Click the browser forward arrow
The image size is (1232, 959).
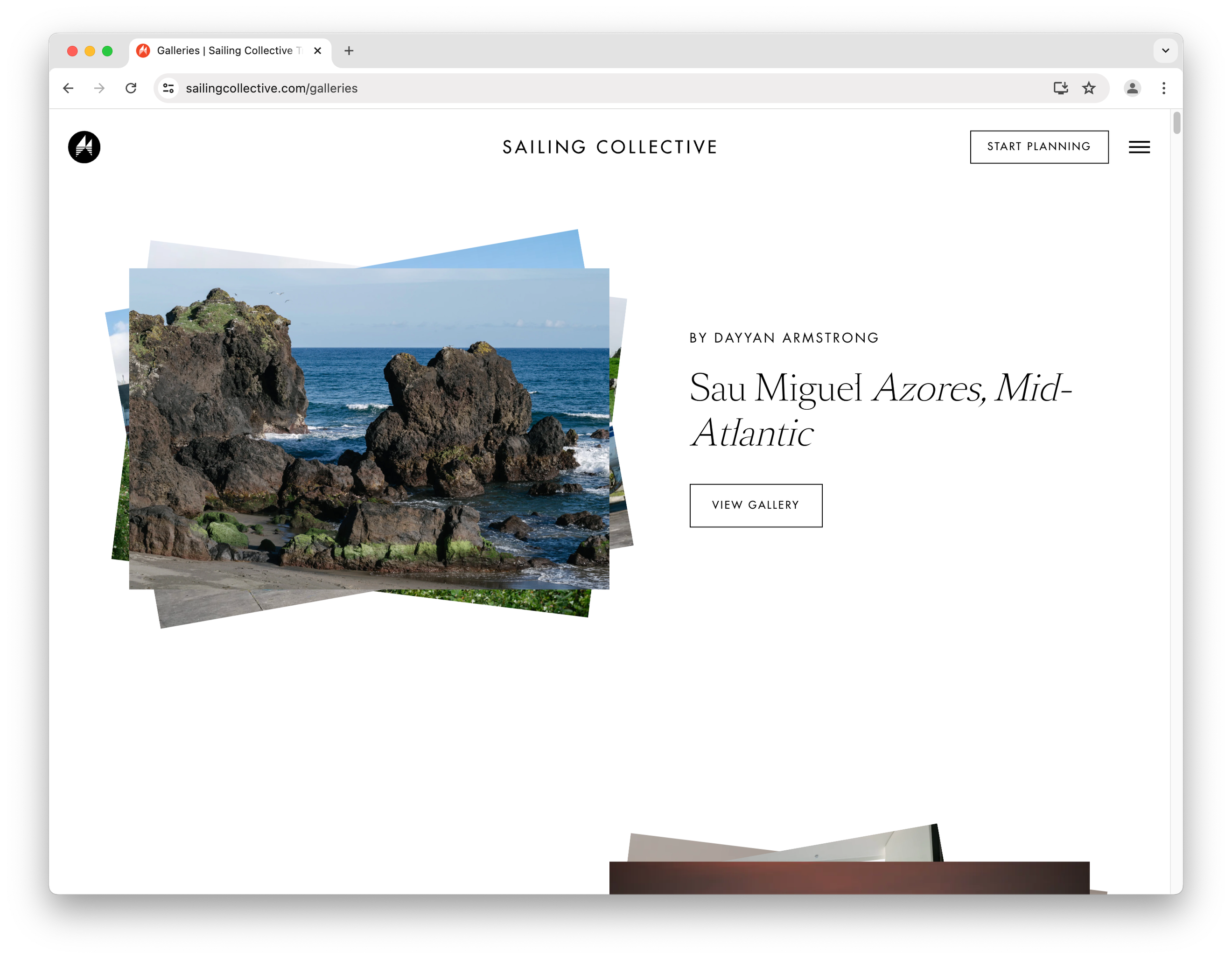[99, 88]
